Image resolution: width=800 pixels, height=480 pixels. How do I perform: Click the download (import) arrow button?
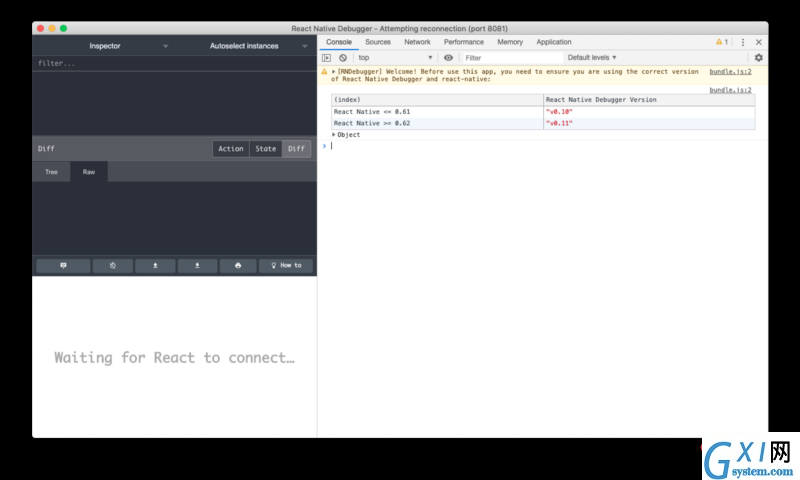tap(197, 265)
